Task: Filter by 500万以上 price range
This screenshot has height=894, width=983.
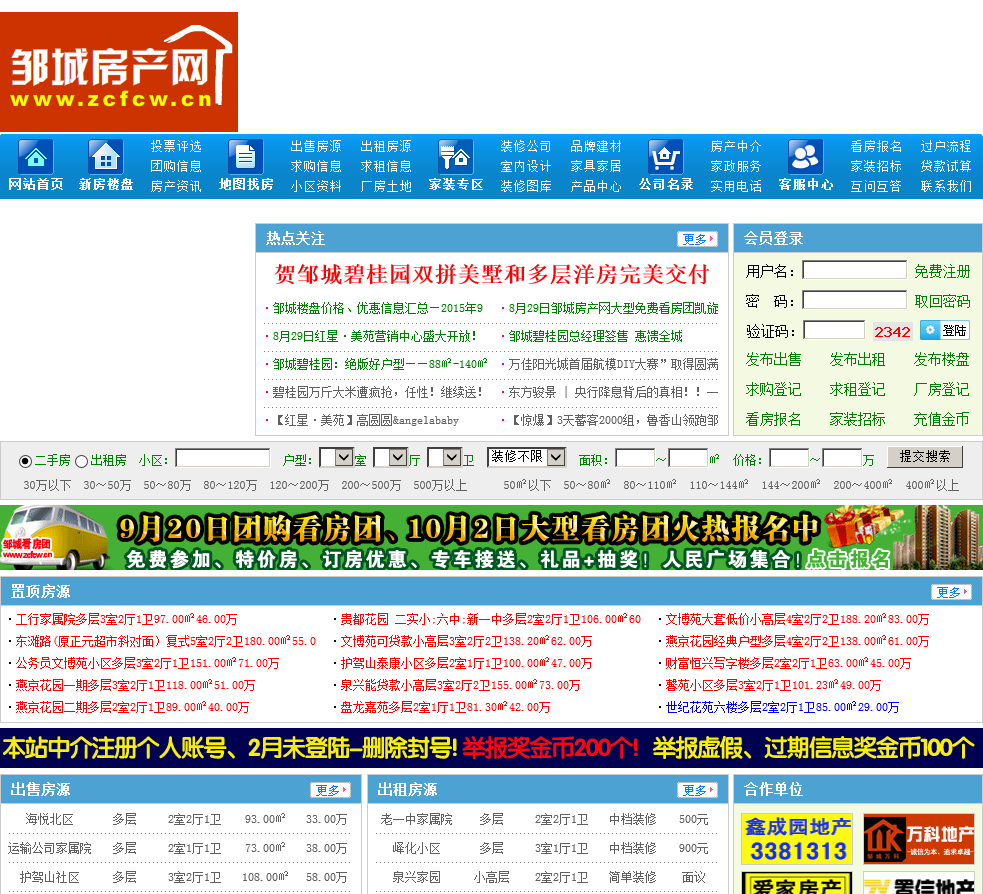Action: click(x=440, y=486)
